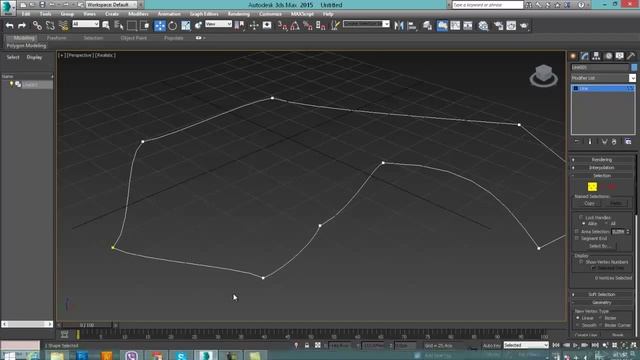Open the Modifiers menu
The image size is (640, 360).
(138, 14)
